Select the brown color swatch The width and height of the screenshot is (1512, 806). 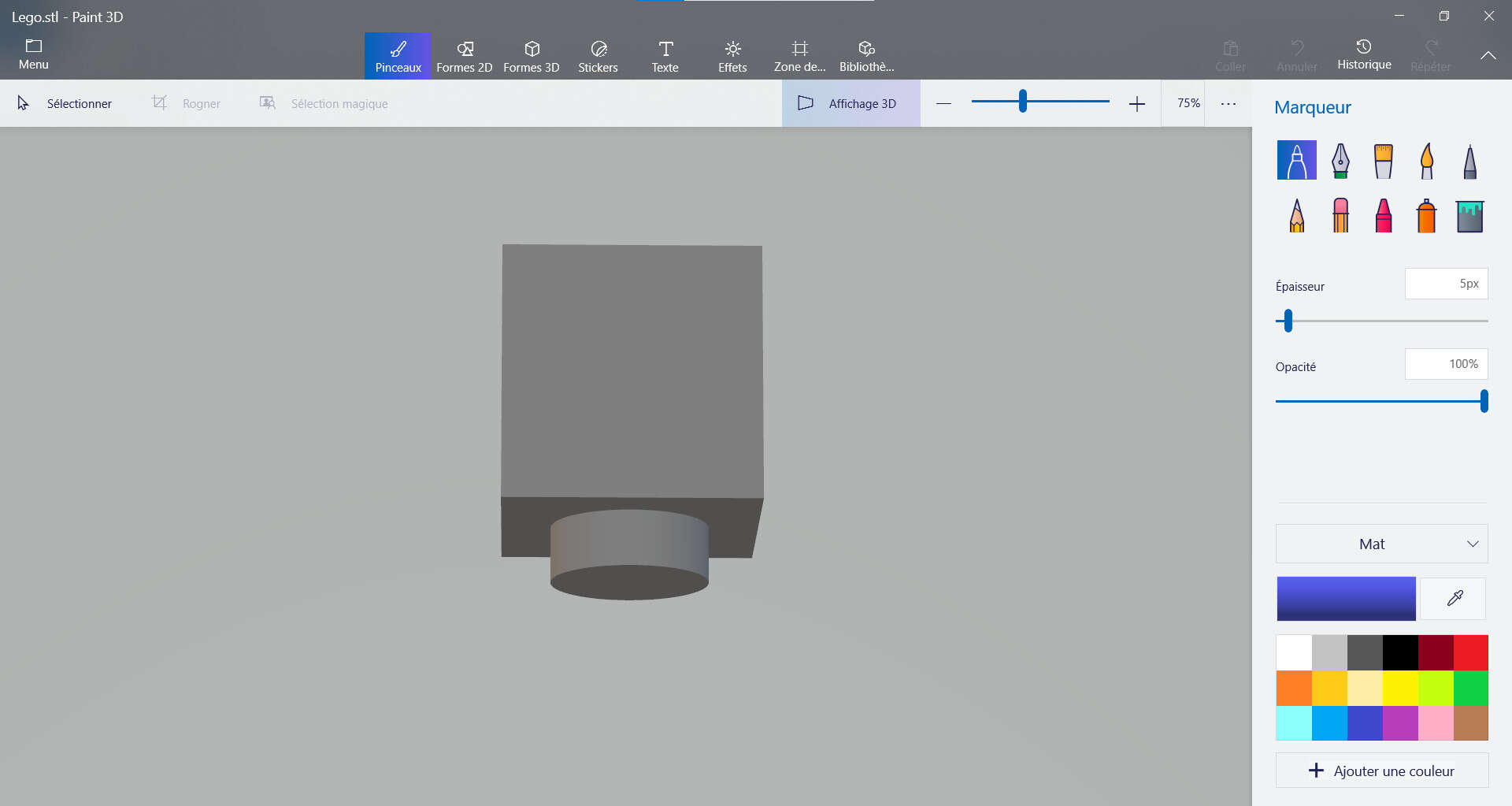pos(1471,723)
